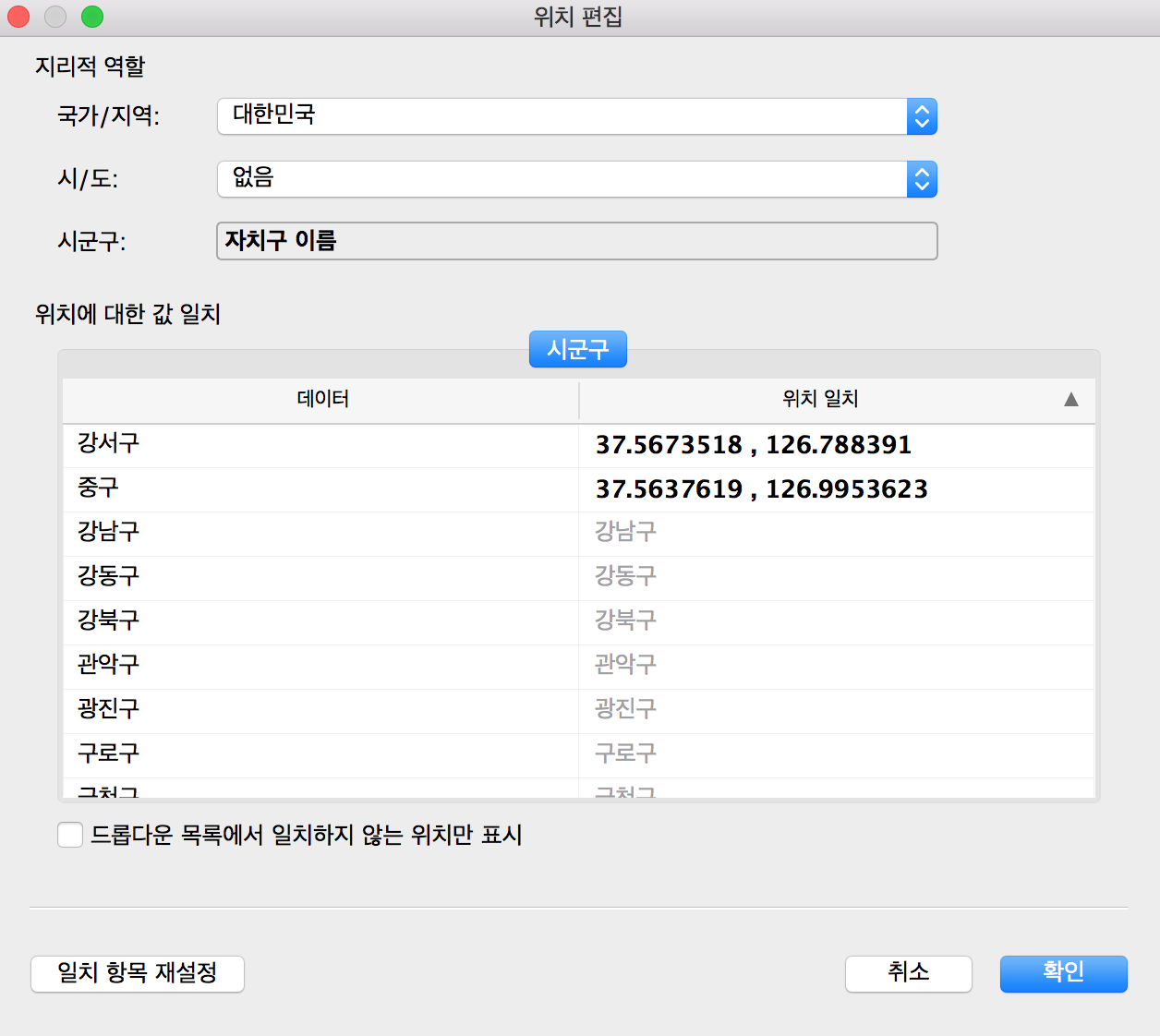Open the 강남구 match location cell
Screen dimensions: 1160x1036
[x=837, y=534]
